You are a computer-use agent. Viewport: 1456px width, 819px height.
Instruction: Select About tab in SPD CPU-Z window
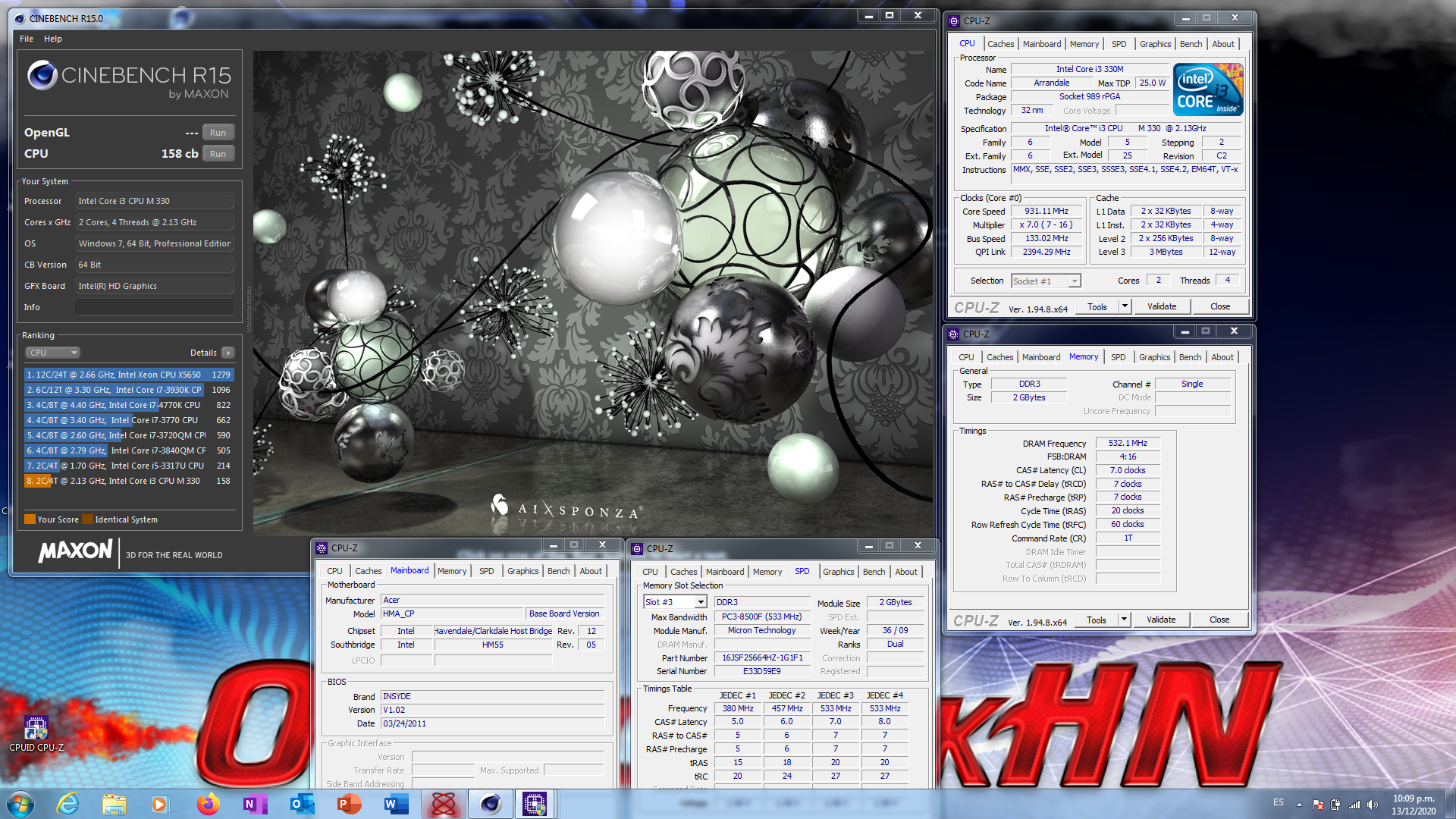coord(906,572)
